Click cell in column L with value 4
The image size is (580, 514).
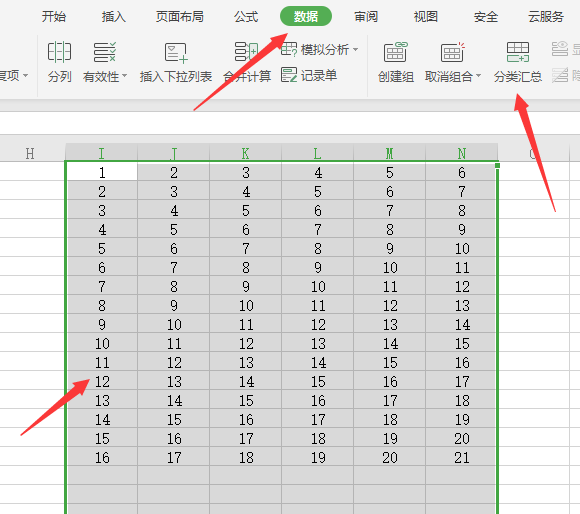tap(317, 172)
